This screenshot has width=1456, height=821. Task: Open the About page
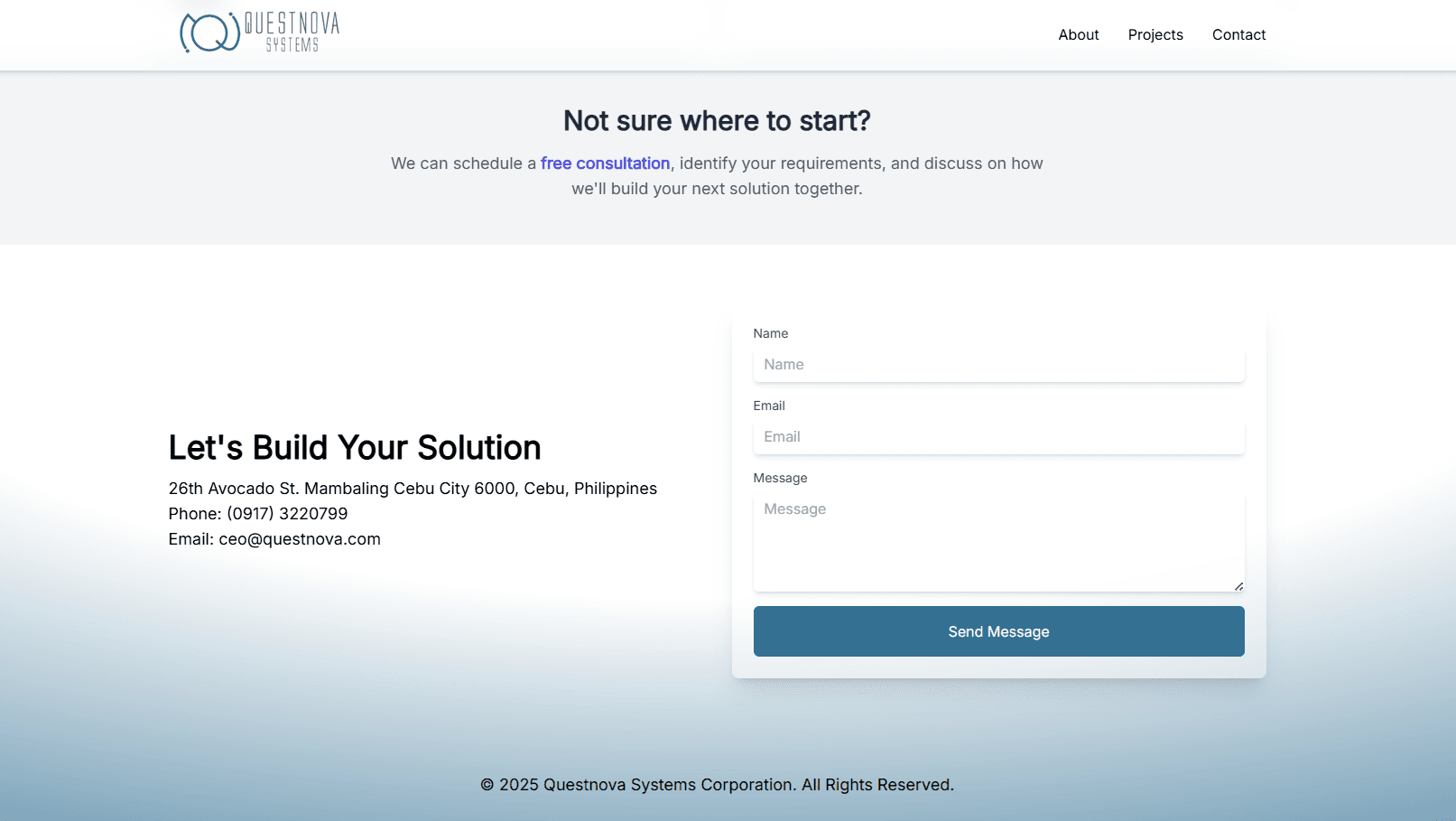pos(1078,34)
